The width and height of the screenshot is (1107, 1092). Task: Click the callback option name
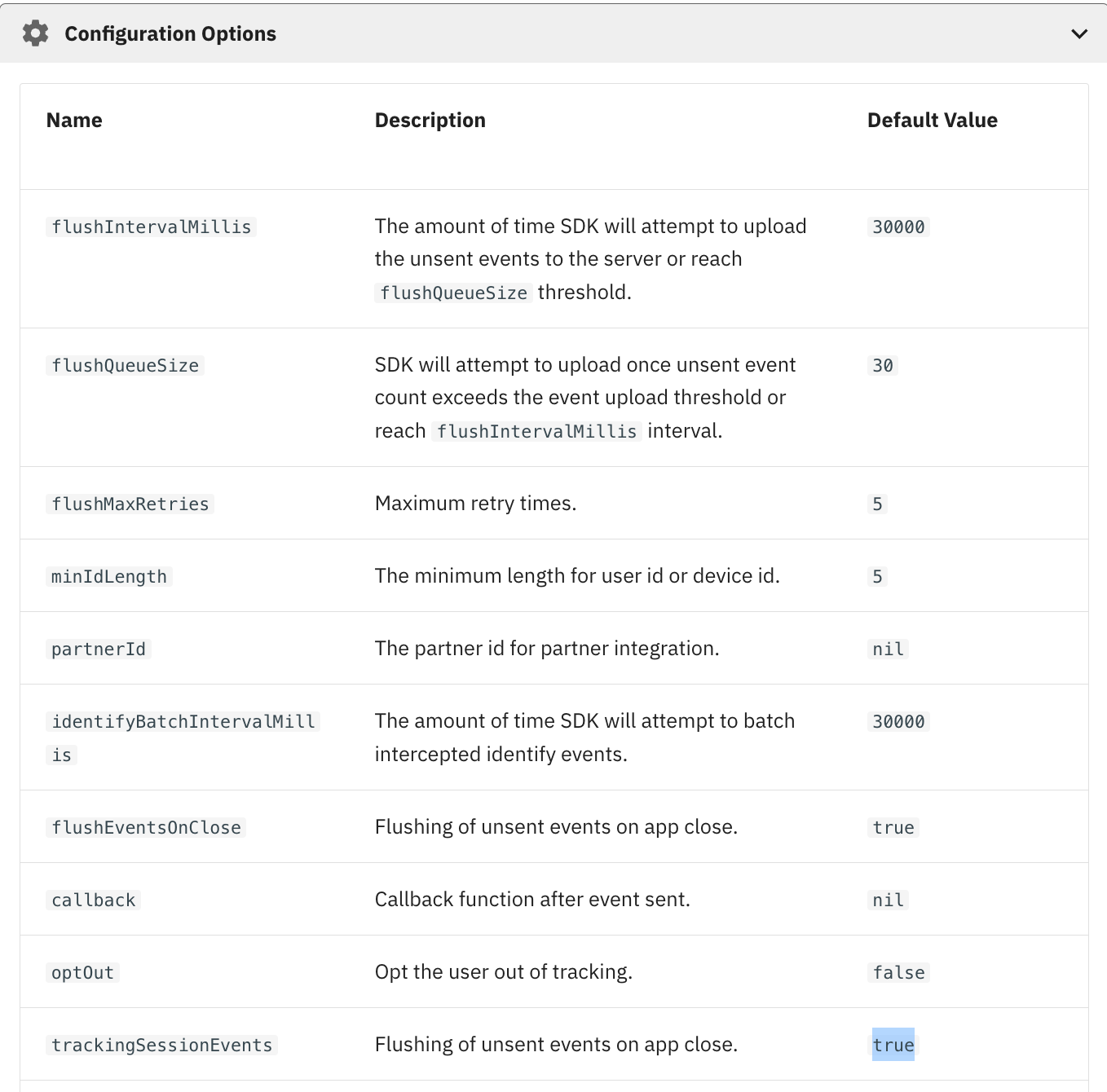pyautogui.click(x=93, y=900)
